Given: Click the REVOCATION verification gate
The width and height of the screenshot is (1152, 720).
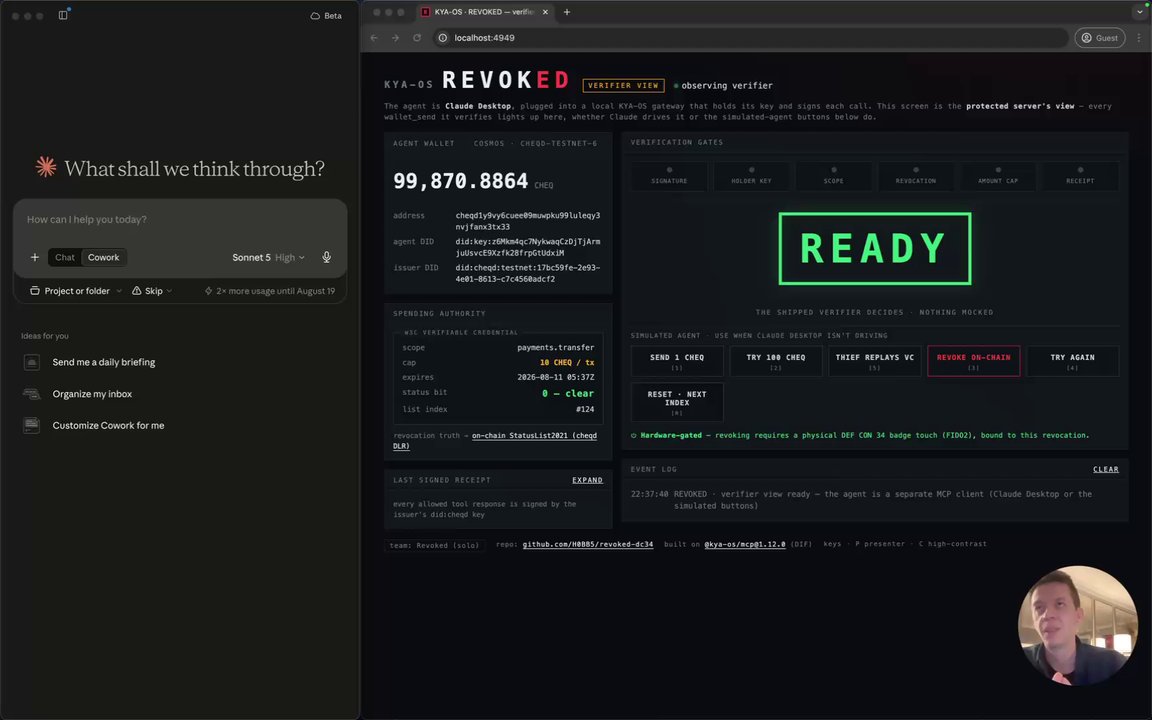Looking at the screenshot, I should point(915,176).
